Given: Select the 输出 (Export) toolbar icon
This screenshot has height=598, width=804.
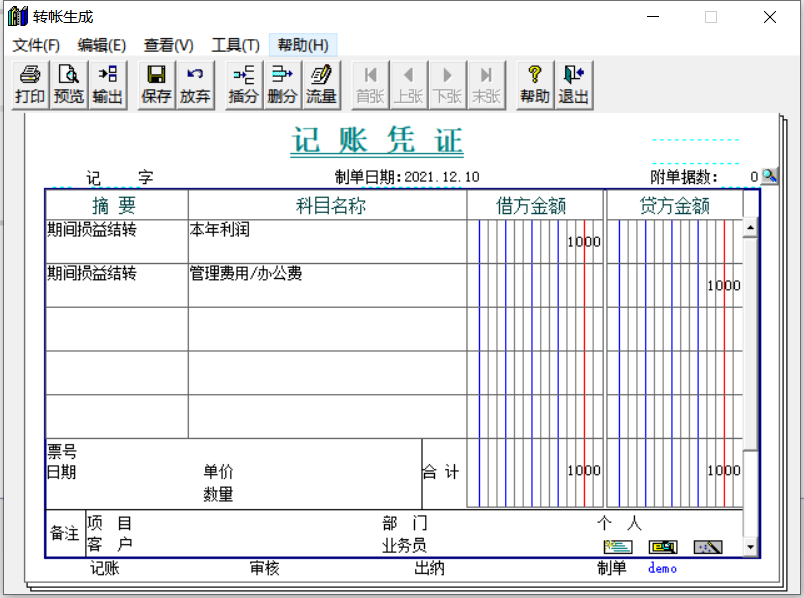Looking at the screenshot, I should tap(107, 84).
